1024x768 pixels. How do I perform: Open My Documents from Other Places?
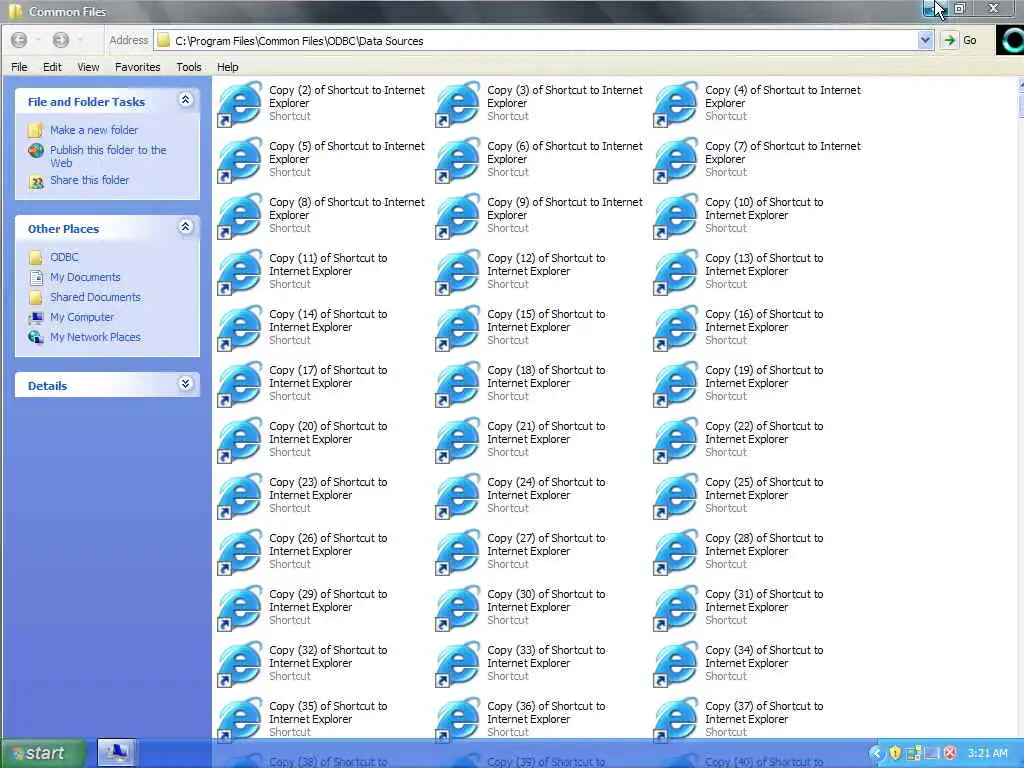(x=85, y=278)
